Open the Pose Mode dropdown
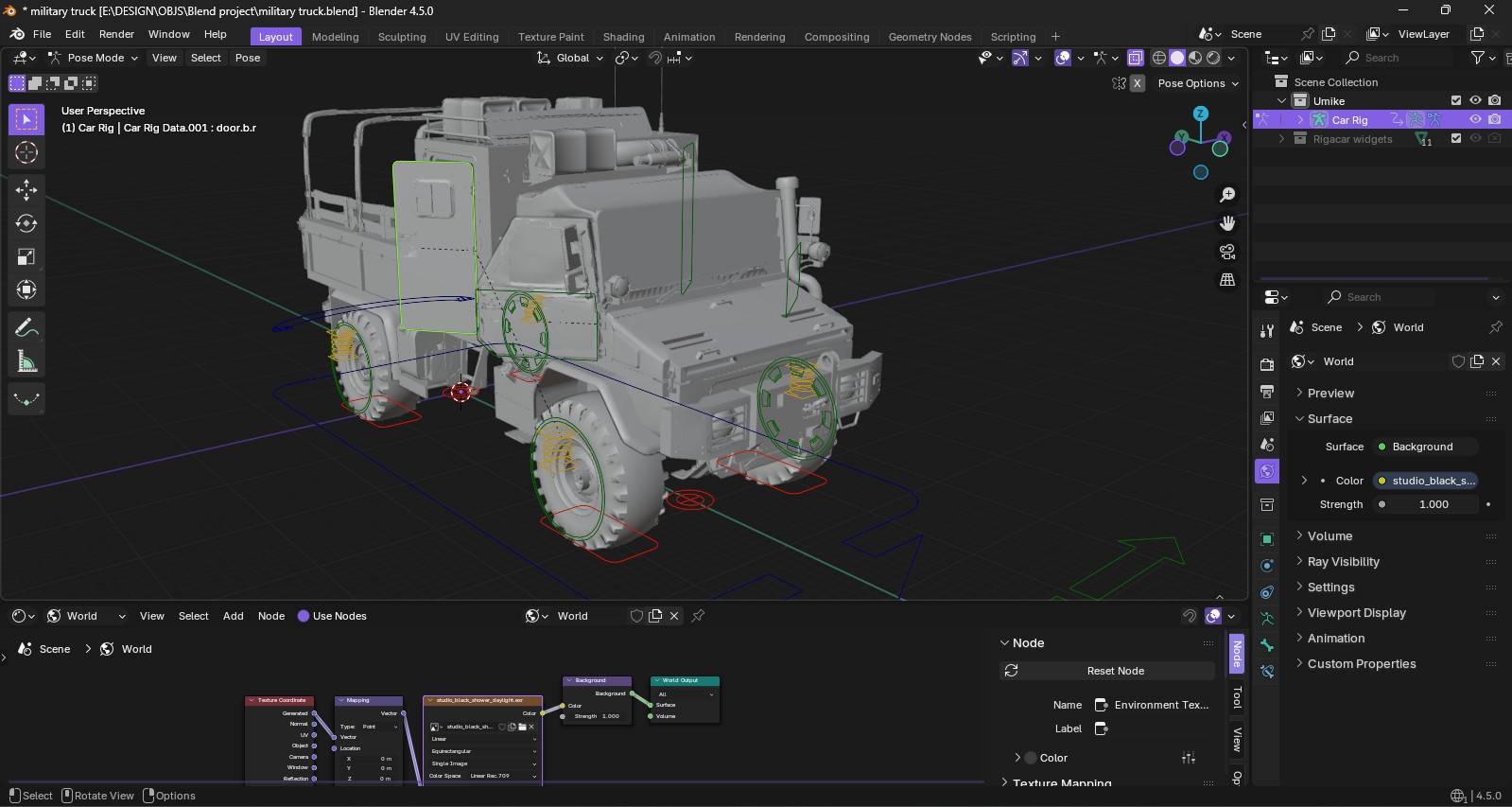Screen dimensions: 1512x807 pos(94,58)
